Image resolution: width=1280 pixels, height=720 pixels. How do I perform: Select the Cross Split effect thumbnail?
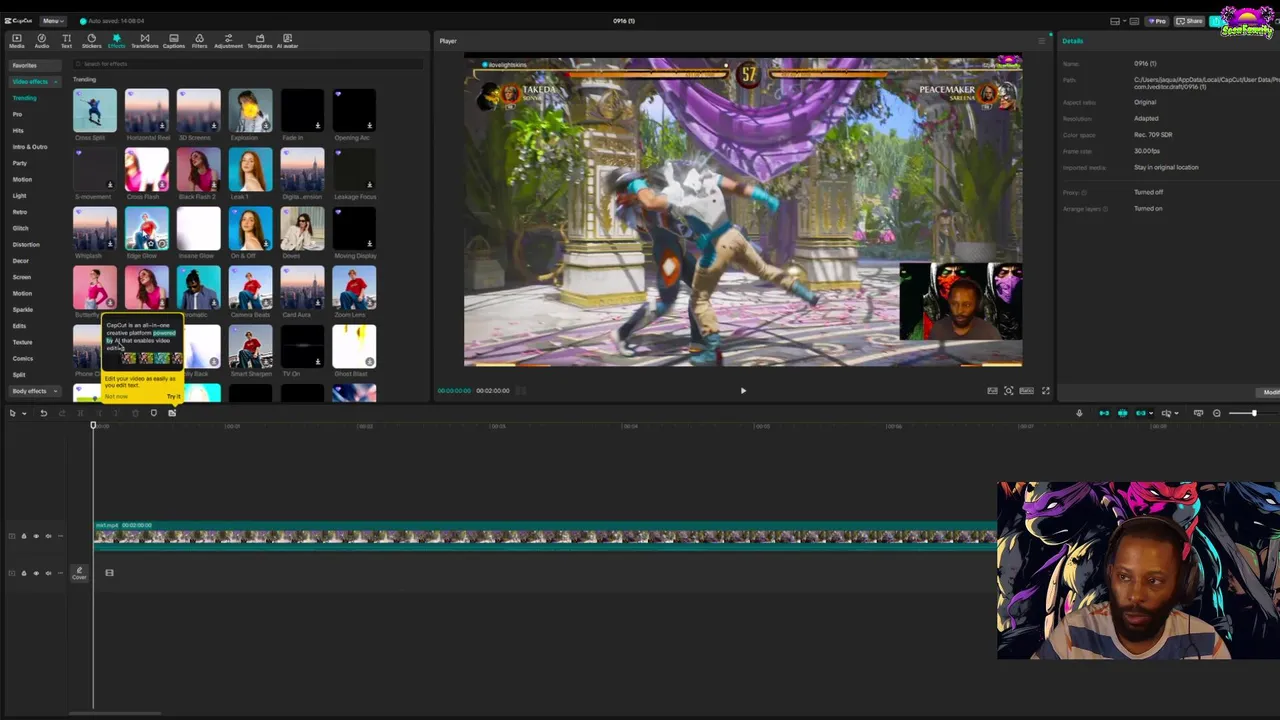pyautogui.click(x=95, y=111)
